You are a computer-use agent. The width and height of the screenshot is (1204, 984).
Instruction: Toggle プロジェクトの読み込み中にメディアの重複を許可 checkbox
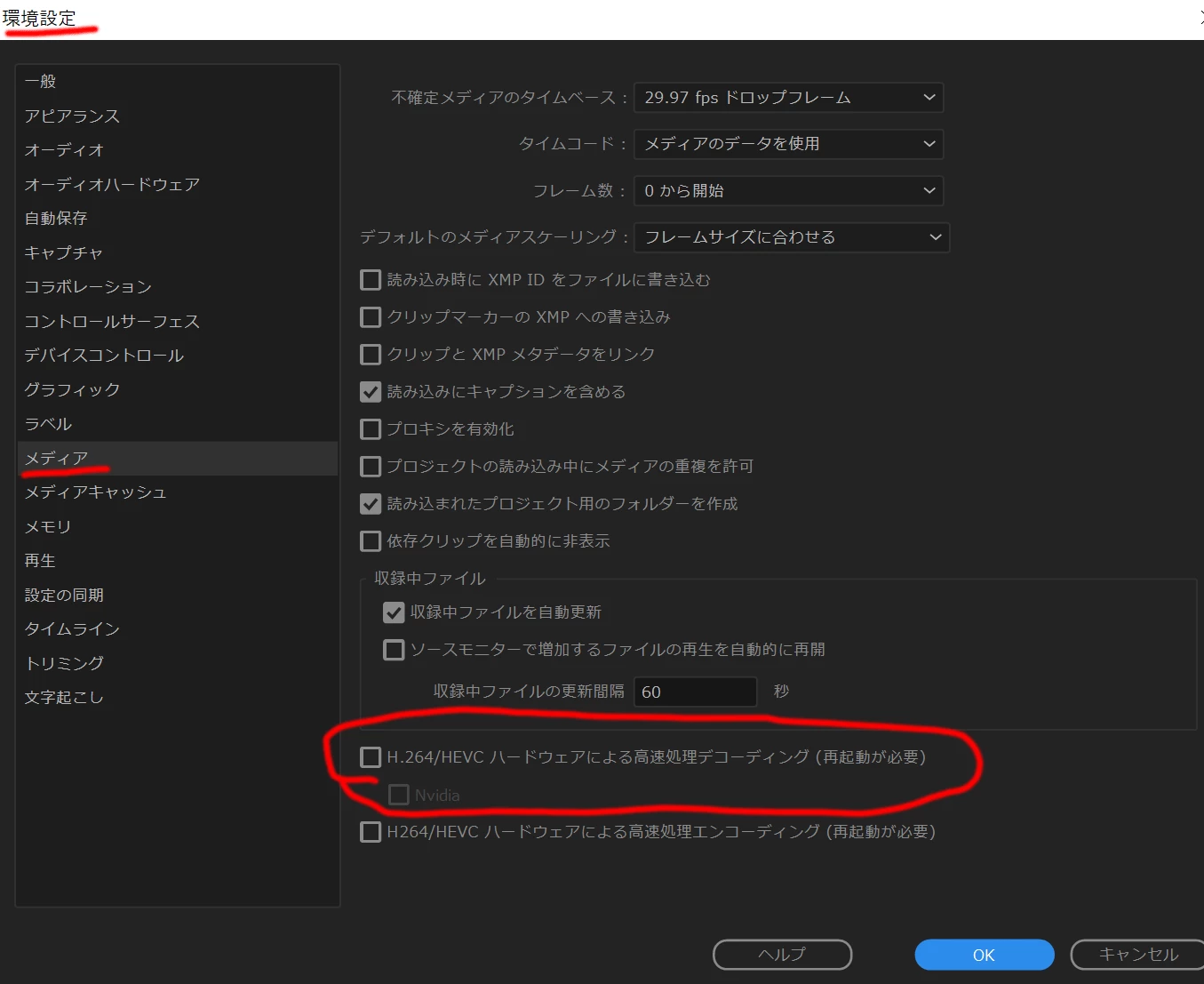371,468
